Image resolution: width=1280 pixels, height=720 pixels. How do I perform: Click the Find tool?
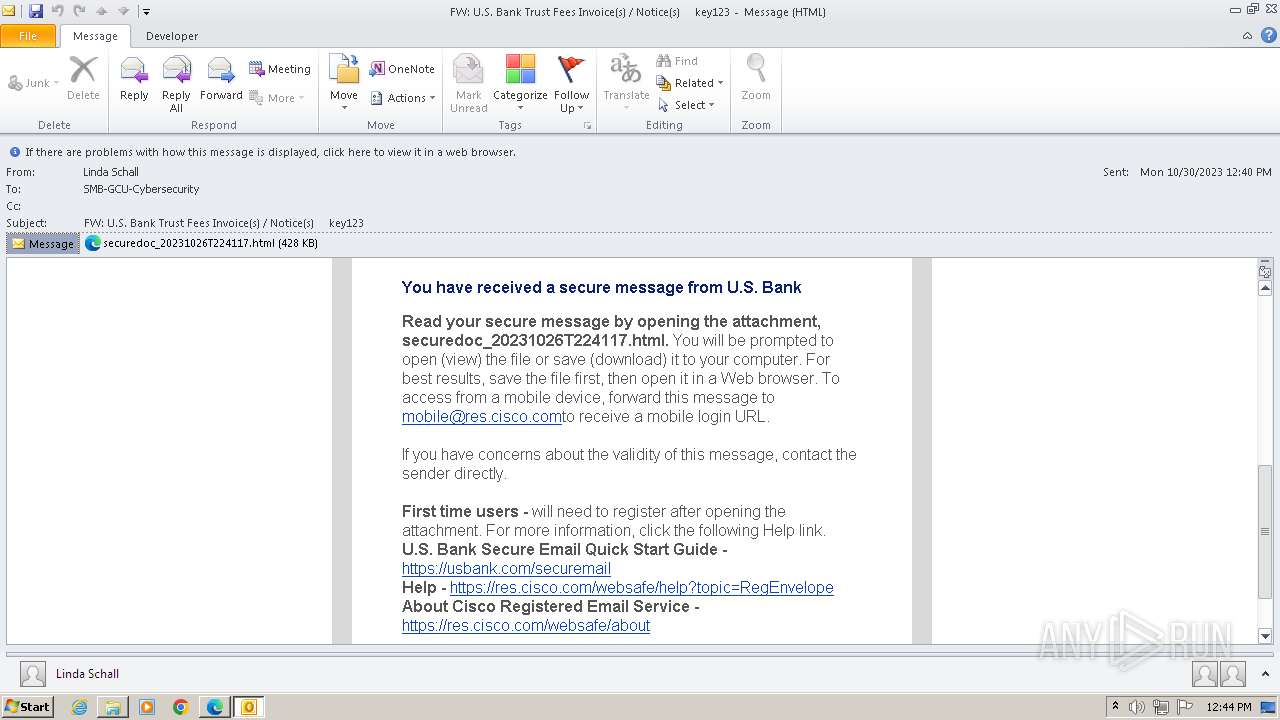pos(677,61)
